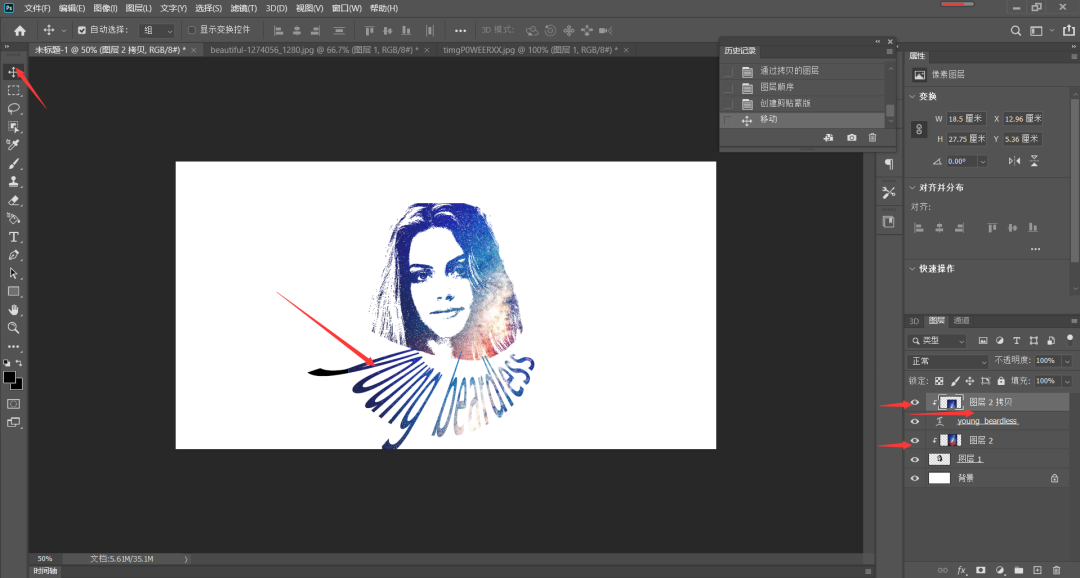
Task: Select the Lasso tool
Action: pyautogui.click(x=14, y=108)
